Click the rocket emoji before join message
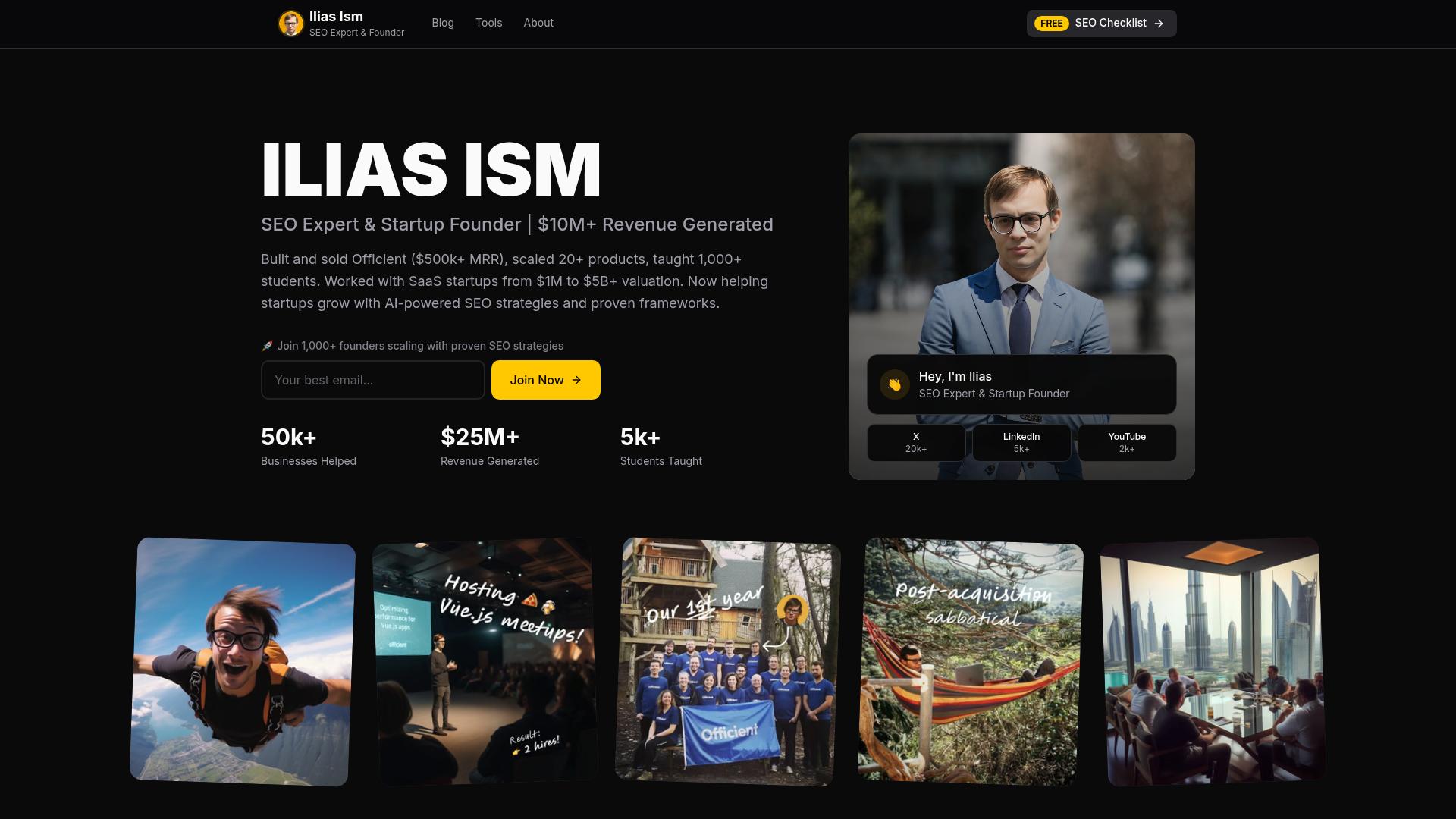1456x819 pixels. [266, 345]
